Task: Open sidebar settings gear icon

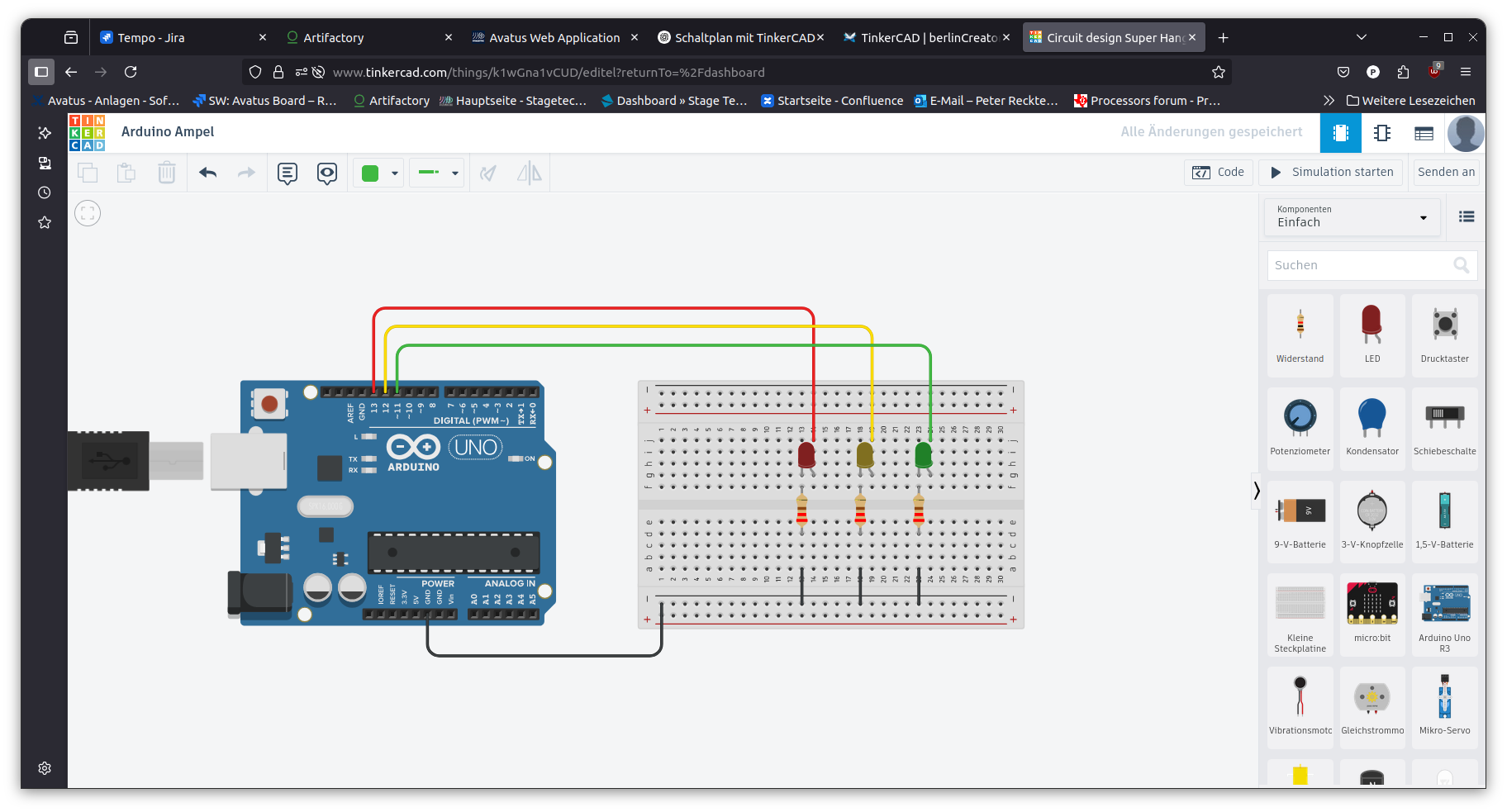Action: [x=45, y=768]
